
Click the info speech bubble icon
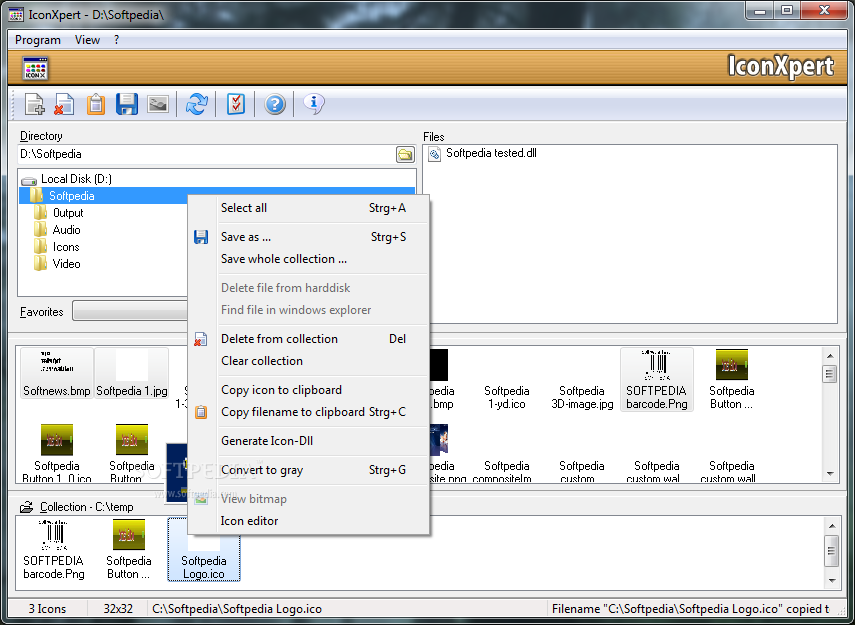pos(314,103)
